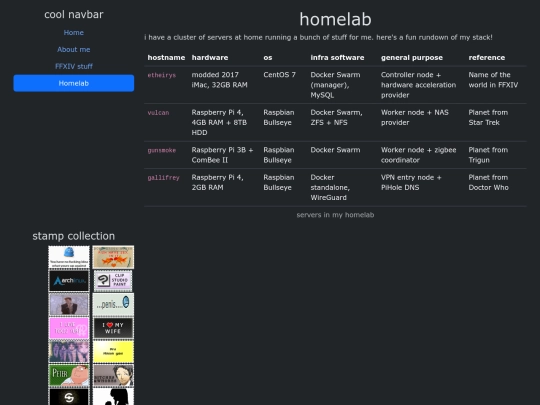Open the Peter Griffin stamp
540x405 pixels.
pos(69,375)
